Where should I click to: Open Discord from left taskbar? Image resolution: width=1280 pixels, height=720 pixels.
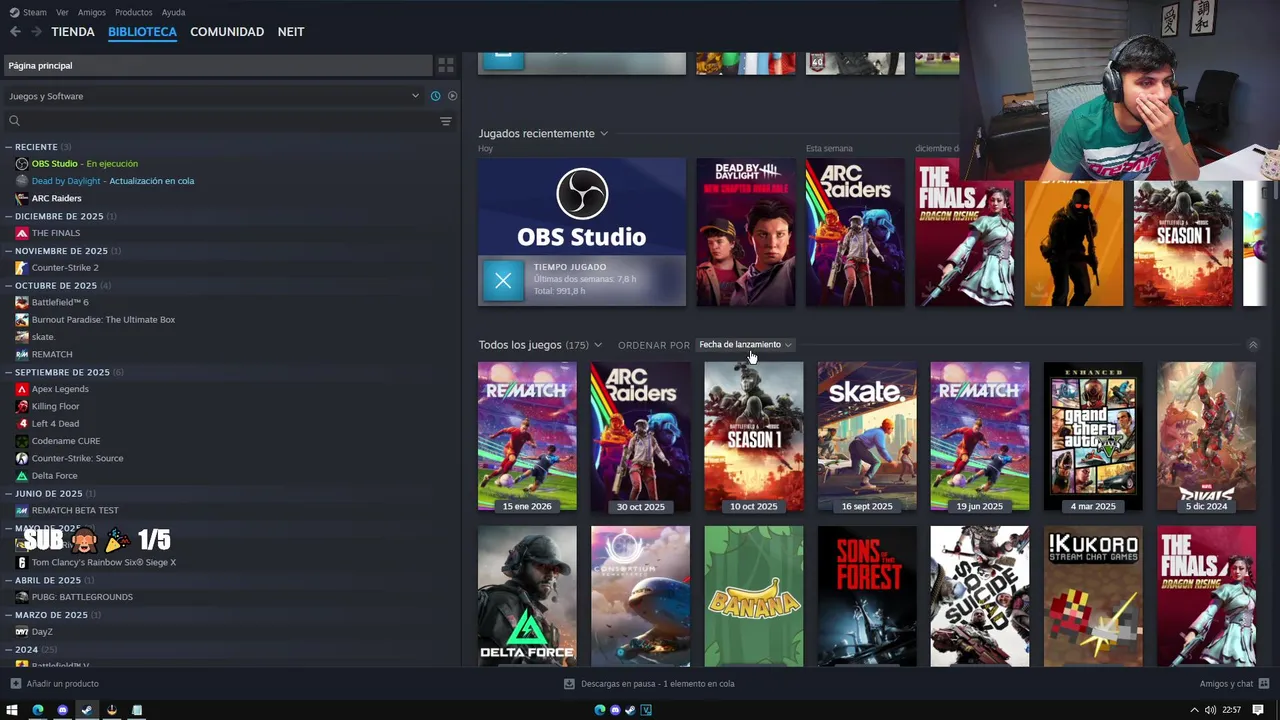[62, 710]
